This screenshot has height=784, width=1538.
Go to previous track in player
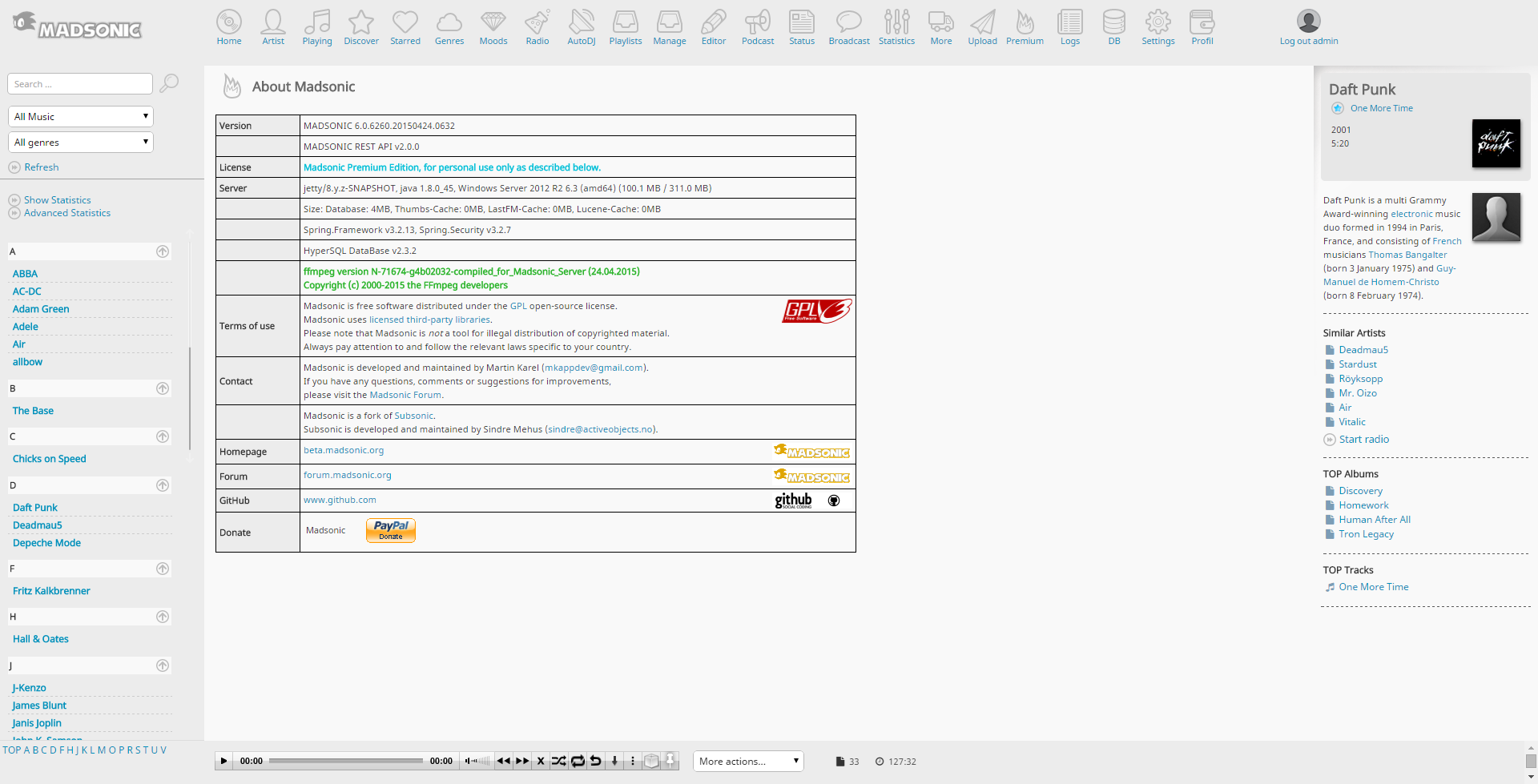click(x=503, y=761)
